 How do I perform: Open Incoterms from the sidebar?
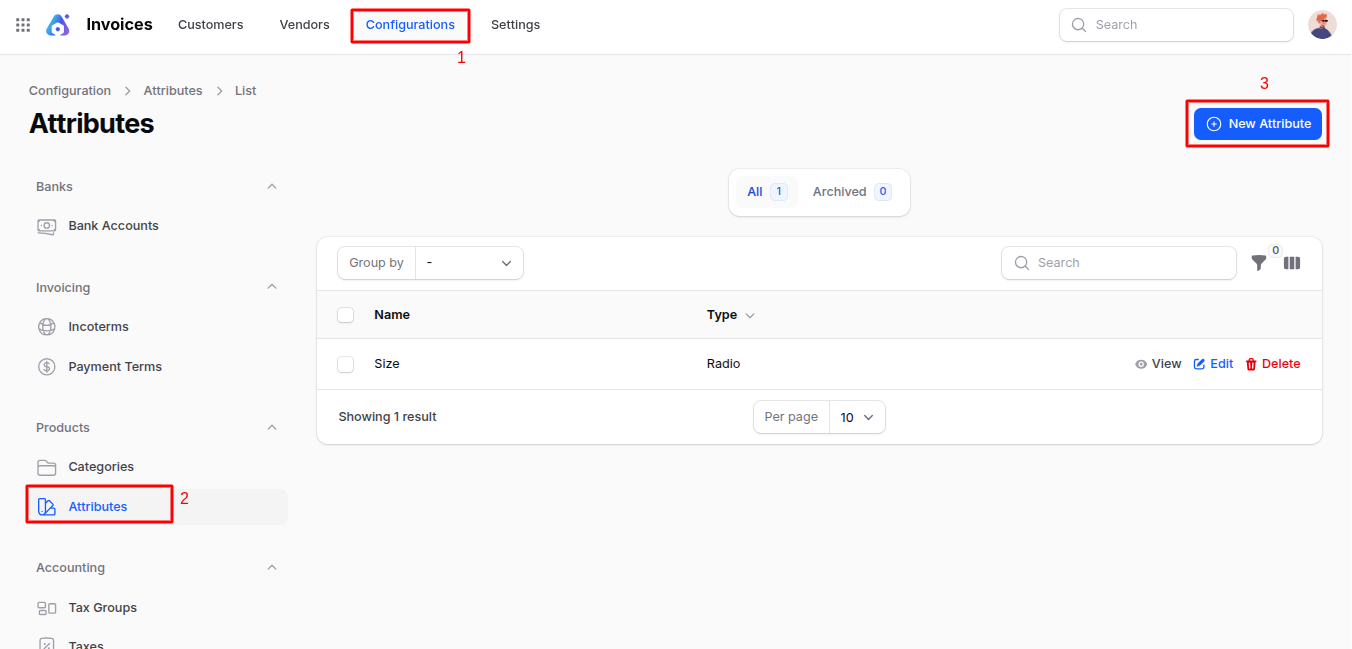(x=98, y=327)
